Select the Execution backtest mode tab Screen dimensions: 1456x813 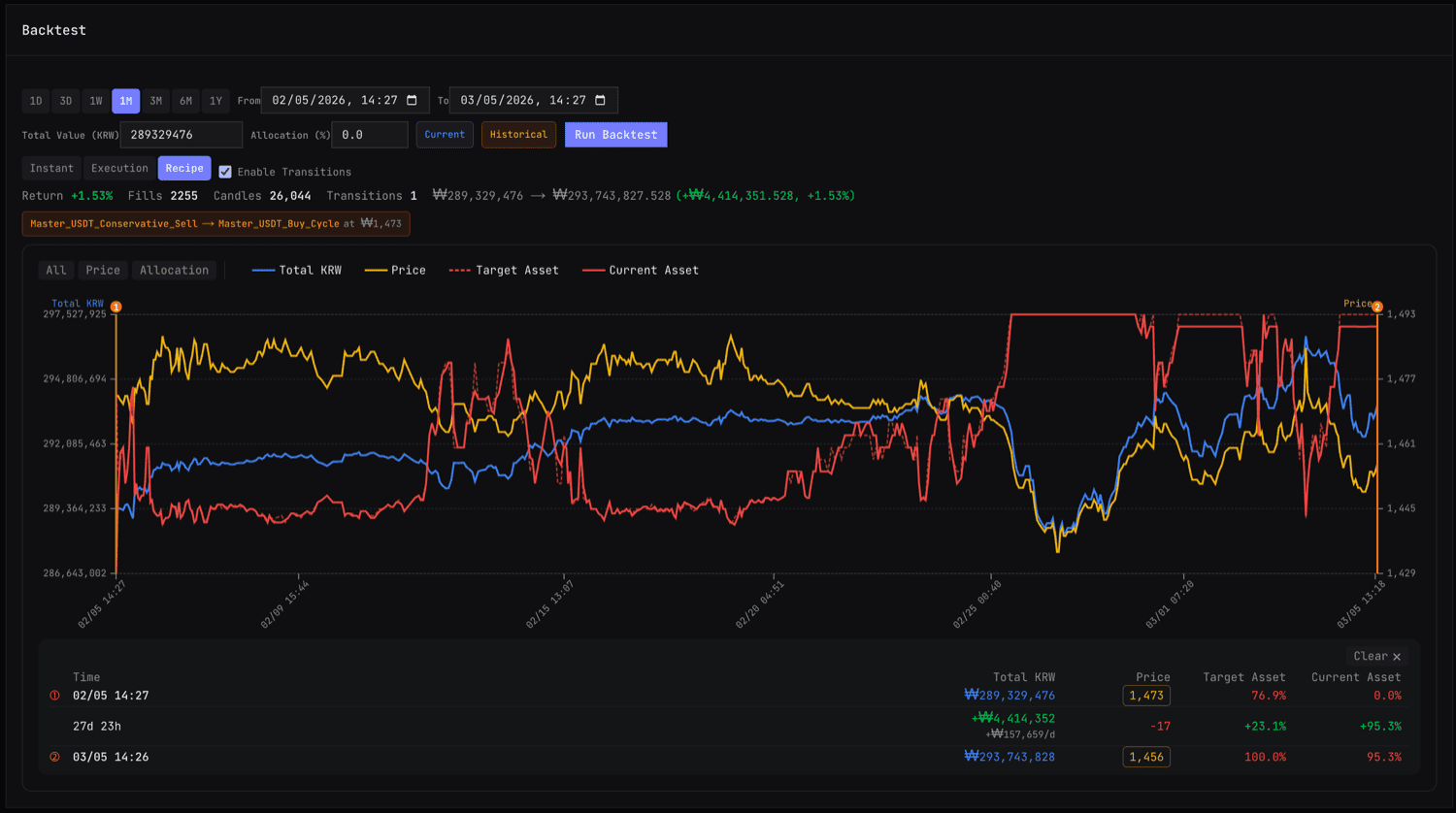[x=118, y=168]
